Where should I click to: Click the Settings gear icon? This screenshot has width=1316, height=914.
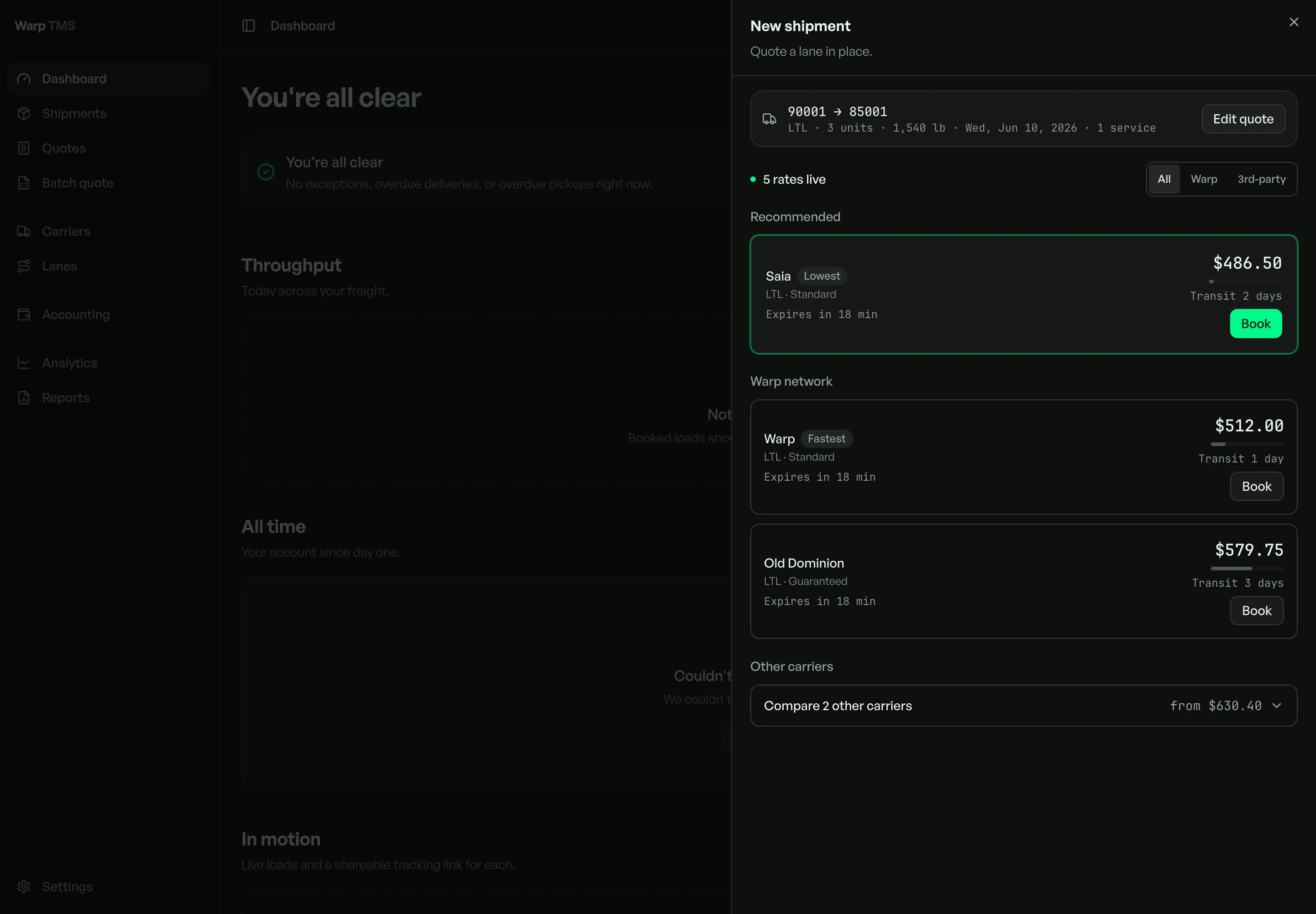point(23,887)
